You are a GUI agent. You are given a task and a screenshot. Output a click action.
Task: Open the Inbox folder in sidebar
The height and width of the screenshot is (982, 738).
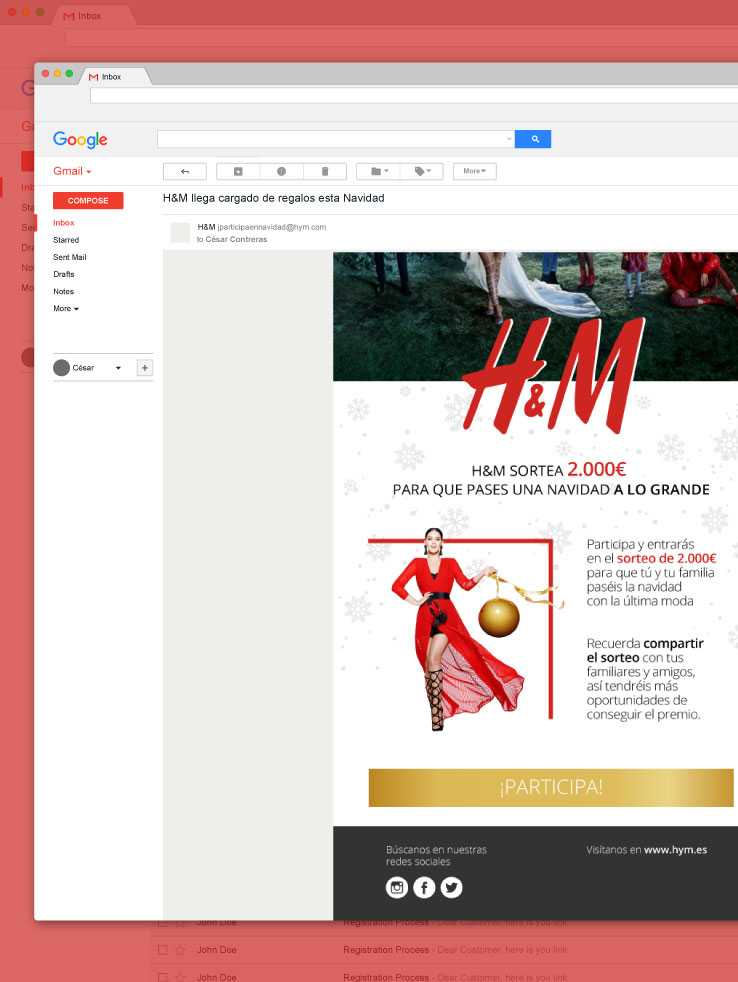[x=63, y=223]
